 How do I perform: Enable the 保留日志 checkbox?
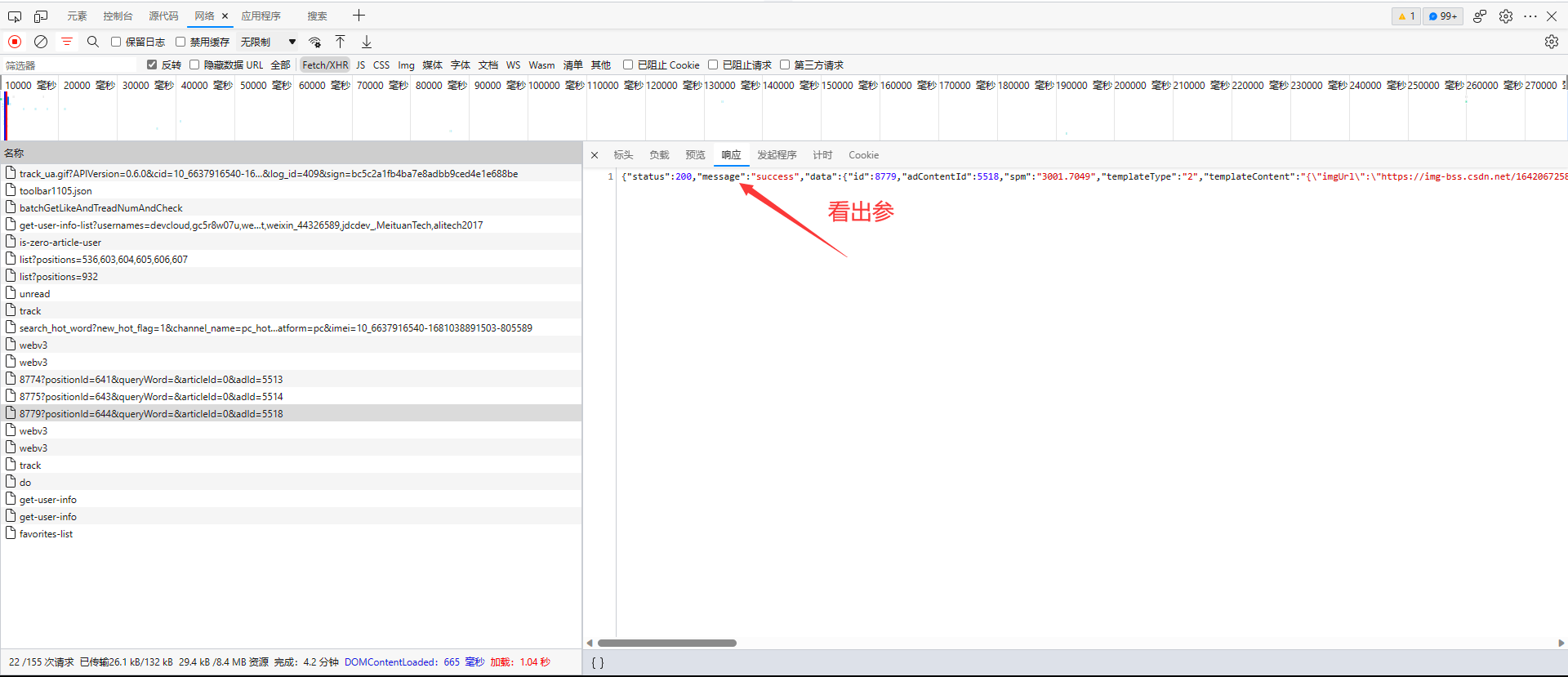[116, 42]
